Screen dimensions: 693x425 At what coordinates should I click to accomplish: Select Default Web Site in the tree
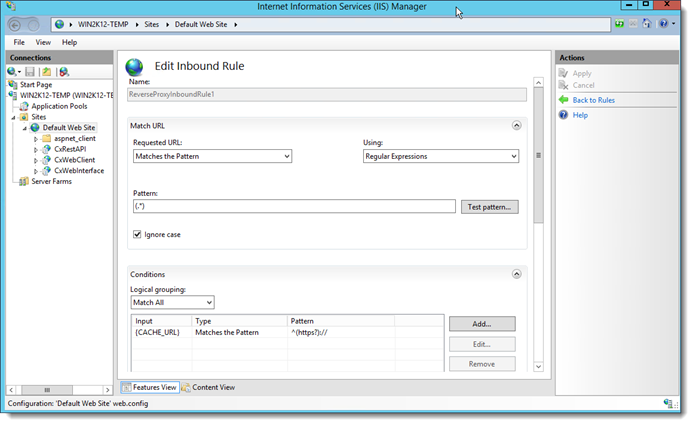tap(69, 128)
